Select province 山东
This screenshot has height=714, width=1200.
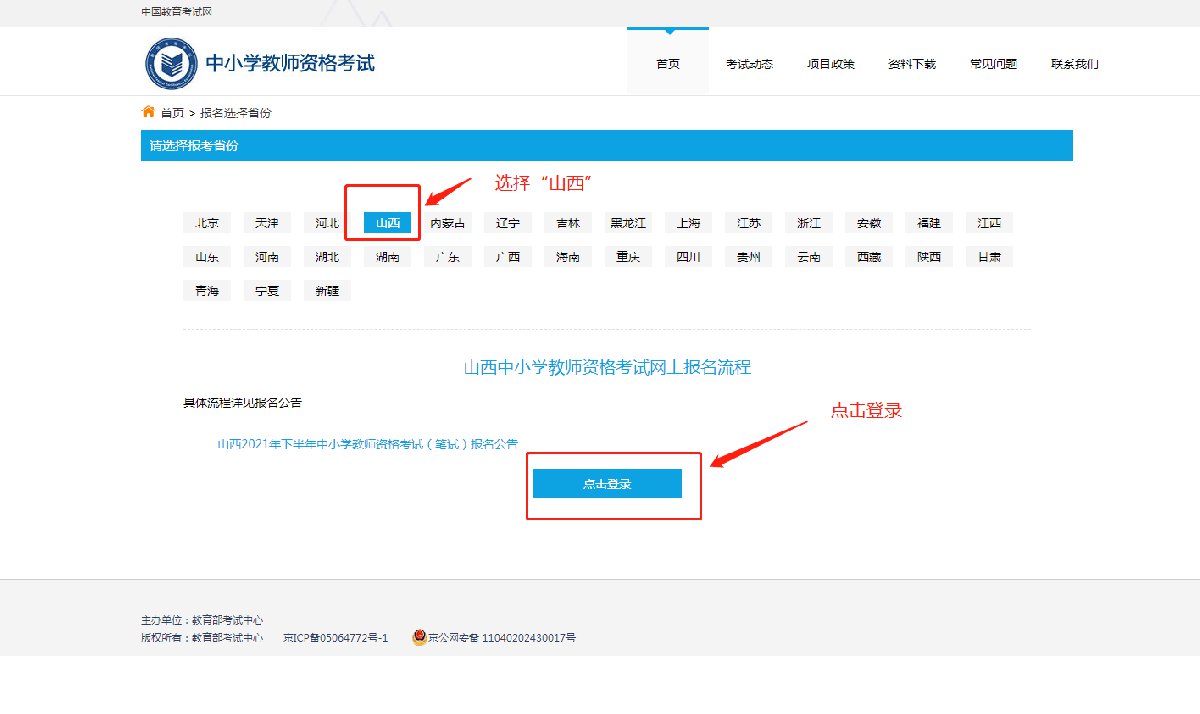pos(207,257)
